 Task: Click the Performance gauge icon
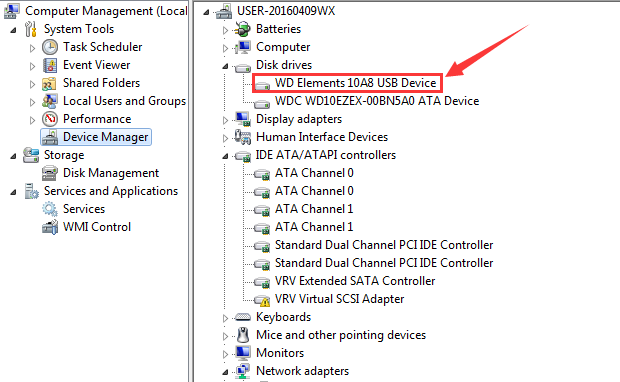click(x=50, y=119)
